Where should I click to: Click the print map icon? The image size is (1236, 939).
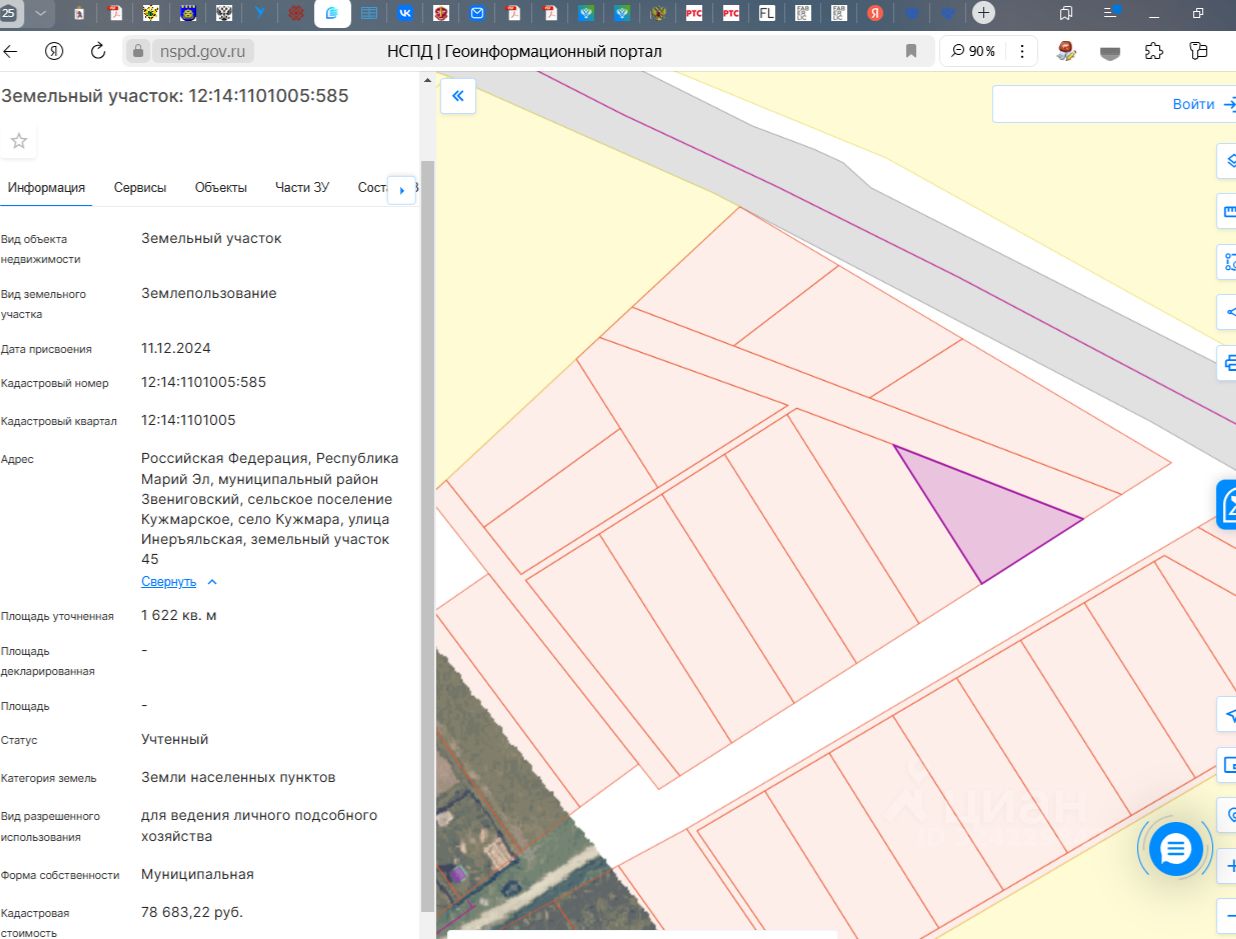pos(1228,362)
